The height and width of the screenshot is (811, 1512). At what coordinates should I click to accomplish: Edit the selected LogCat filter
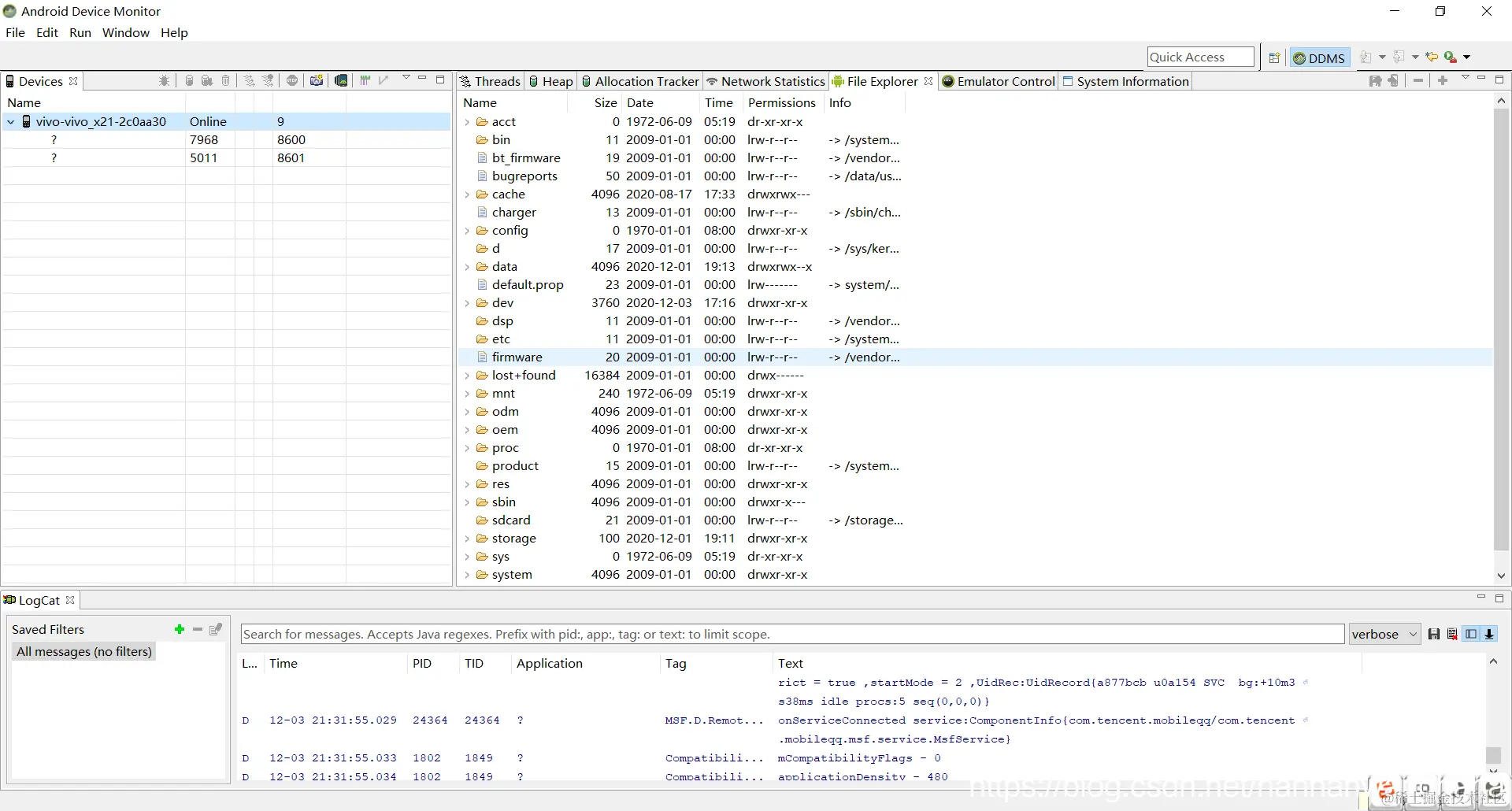[x=216, y=629]
